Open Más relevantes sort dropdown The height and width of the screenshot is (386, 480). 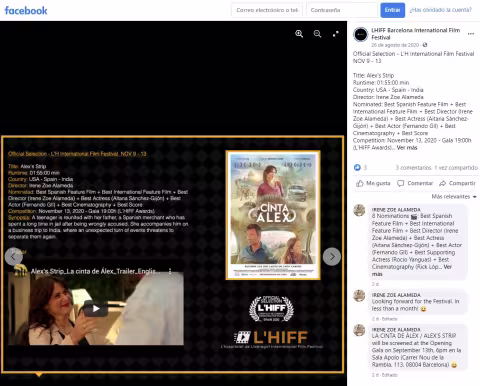click(x=454, y=197)
